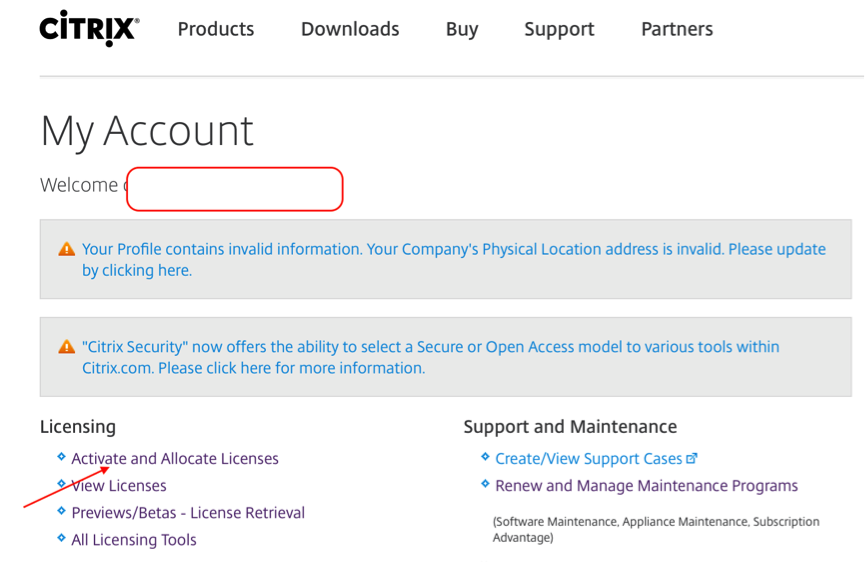Click the Citrix logo
This screenshot has width=865, height=562.
(x=89, y=29)
